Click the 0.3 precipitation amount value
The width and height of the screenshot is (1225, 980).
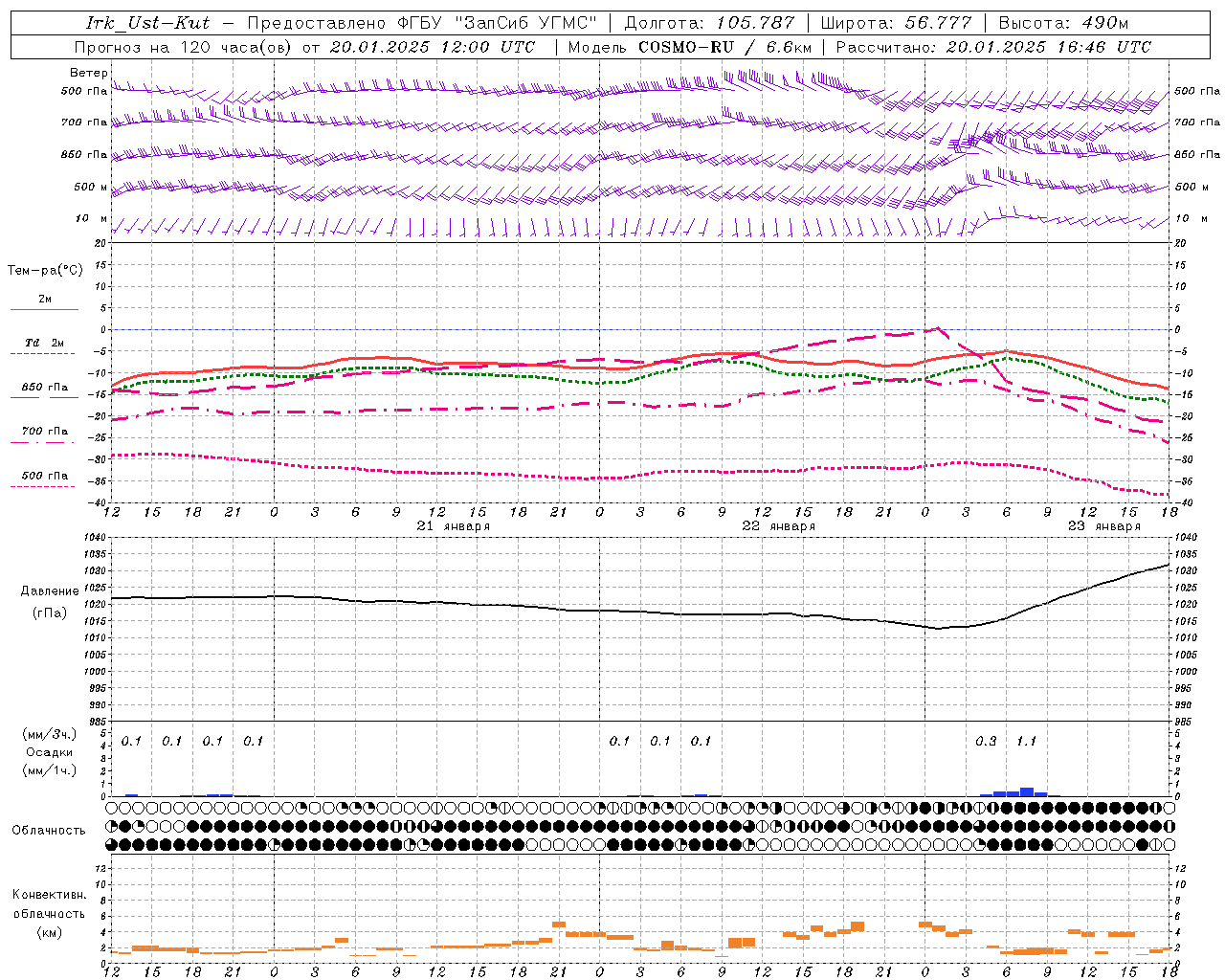point(986,741)
